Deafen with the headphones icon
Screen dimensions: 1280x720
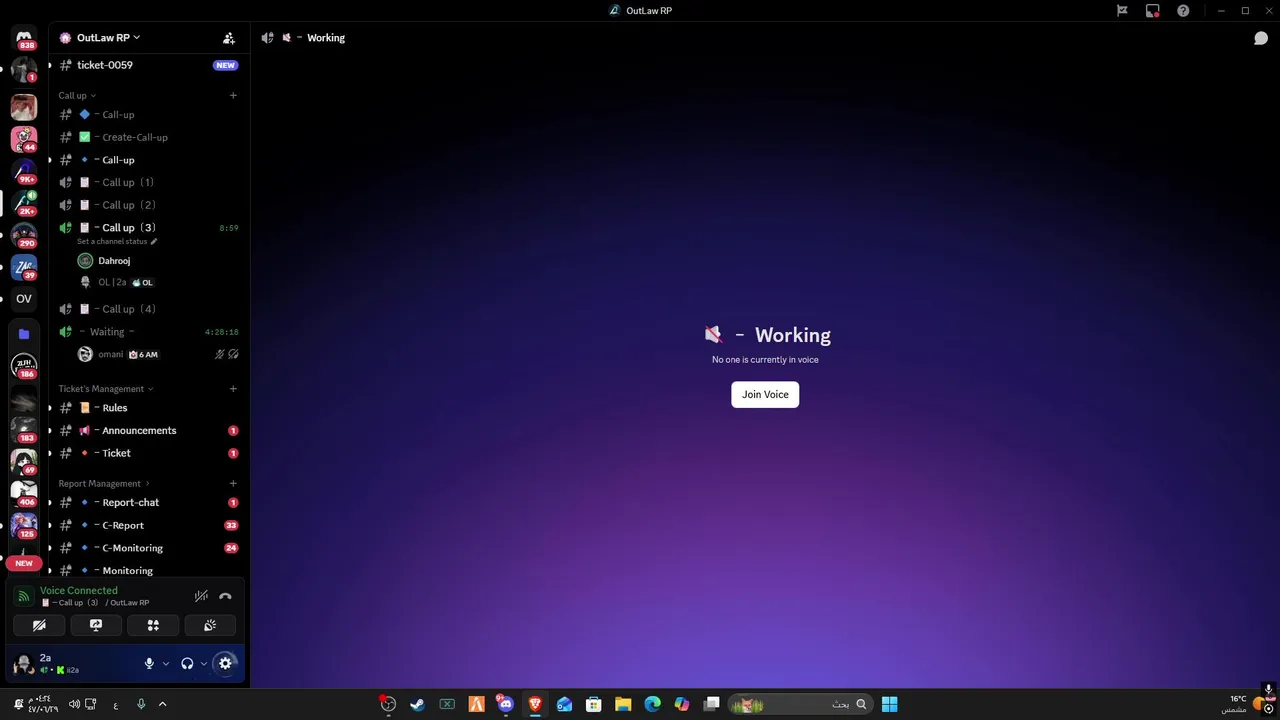click(187, 663)
